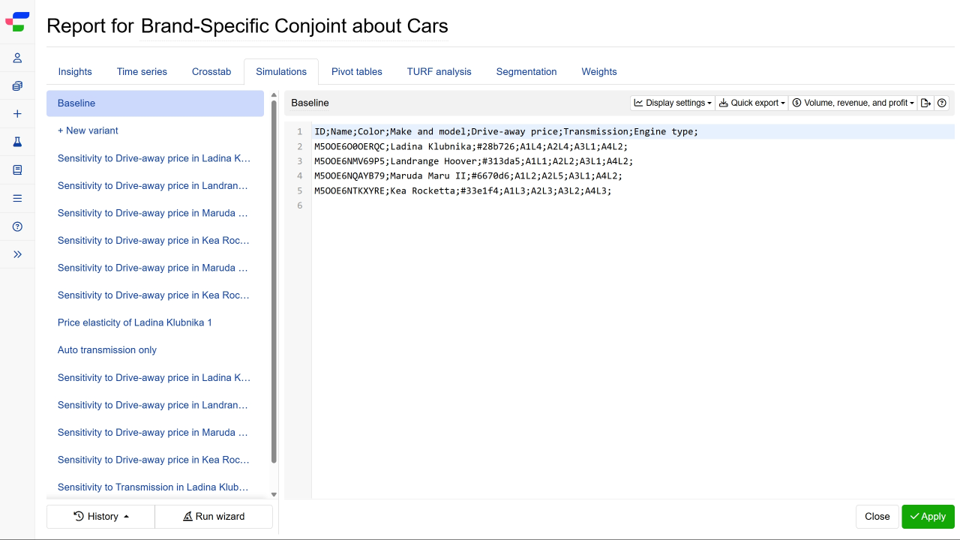Click header line 1 in code editor
This screenshot has height=540, width=960.
coord(633,132)
